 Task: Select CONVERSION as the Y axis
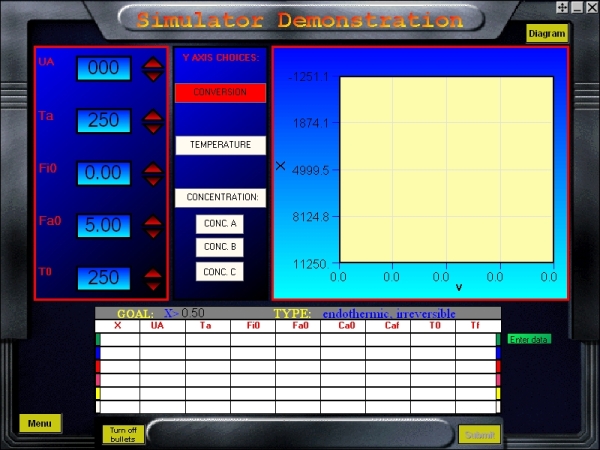[220, 92]
